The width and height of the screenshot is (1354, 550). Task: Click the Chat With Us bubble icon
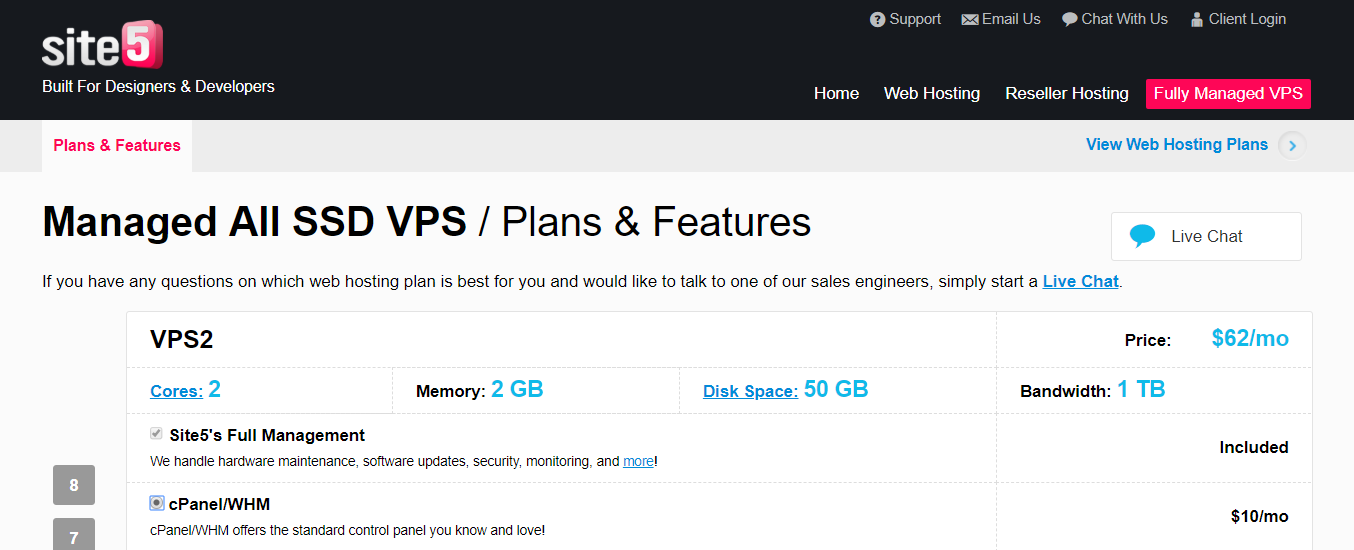click(x=1069, y=19)
